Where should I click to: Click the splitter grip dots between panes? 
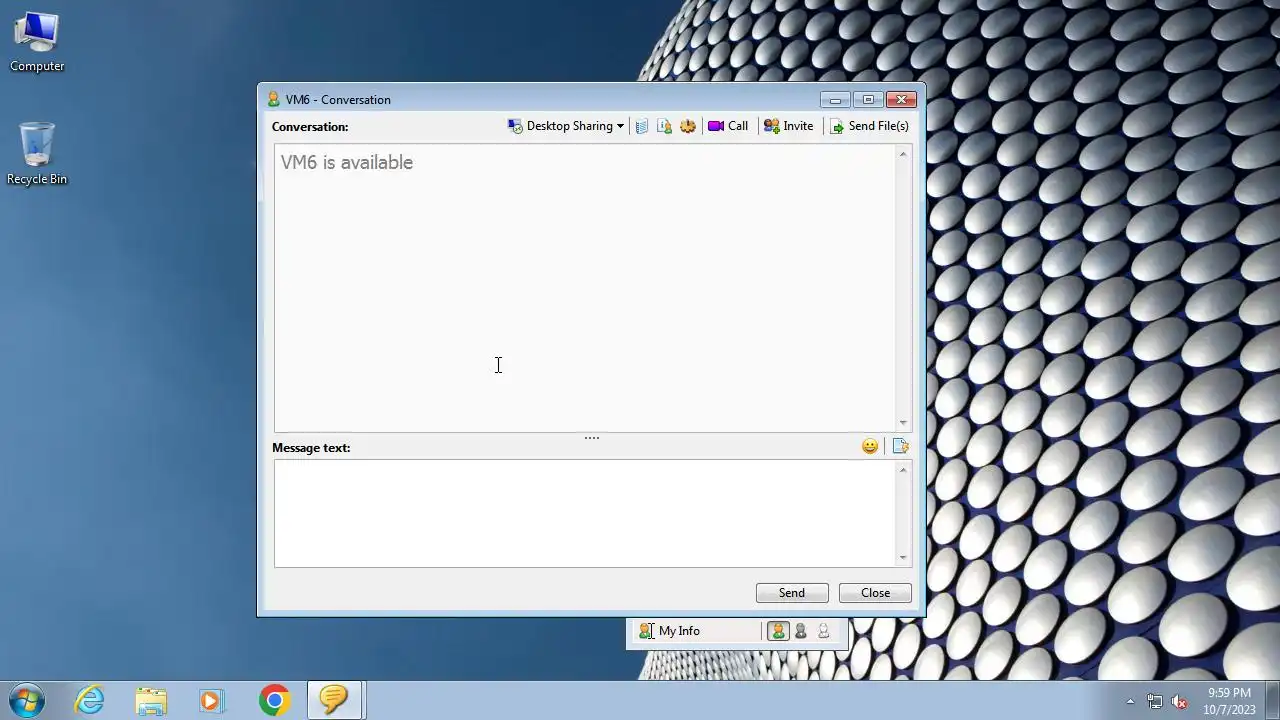(592, 437)
